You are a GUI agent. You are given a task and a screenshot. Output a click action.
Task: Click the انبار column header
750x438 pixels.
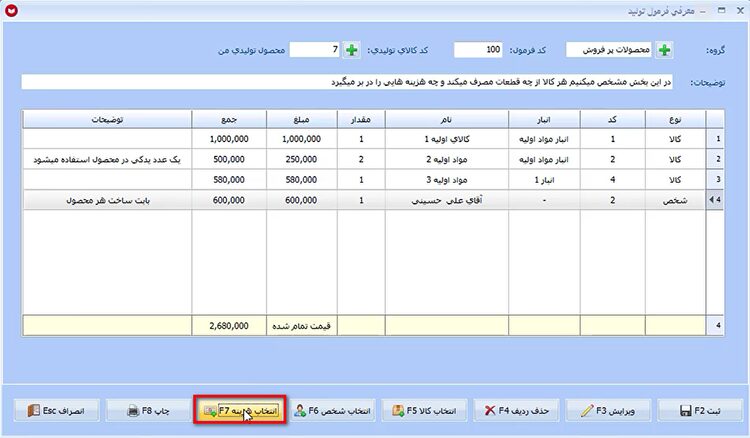(544, 120)
